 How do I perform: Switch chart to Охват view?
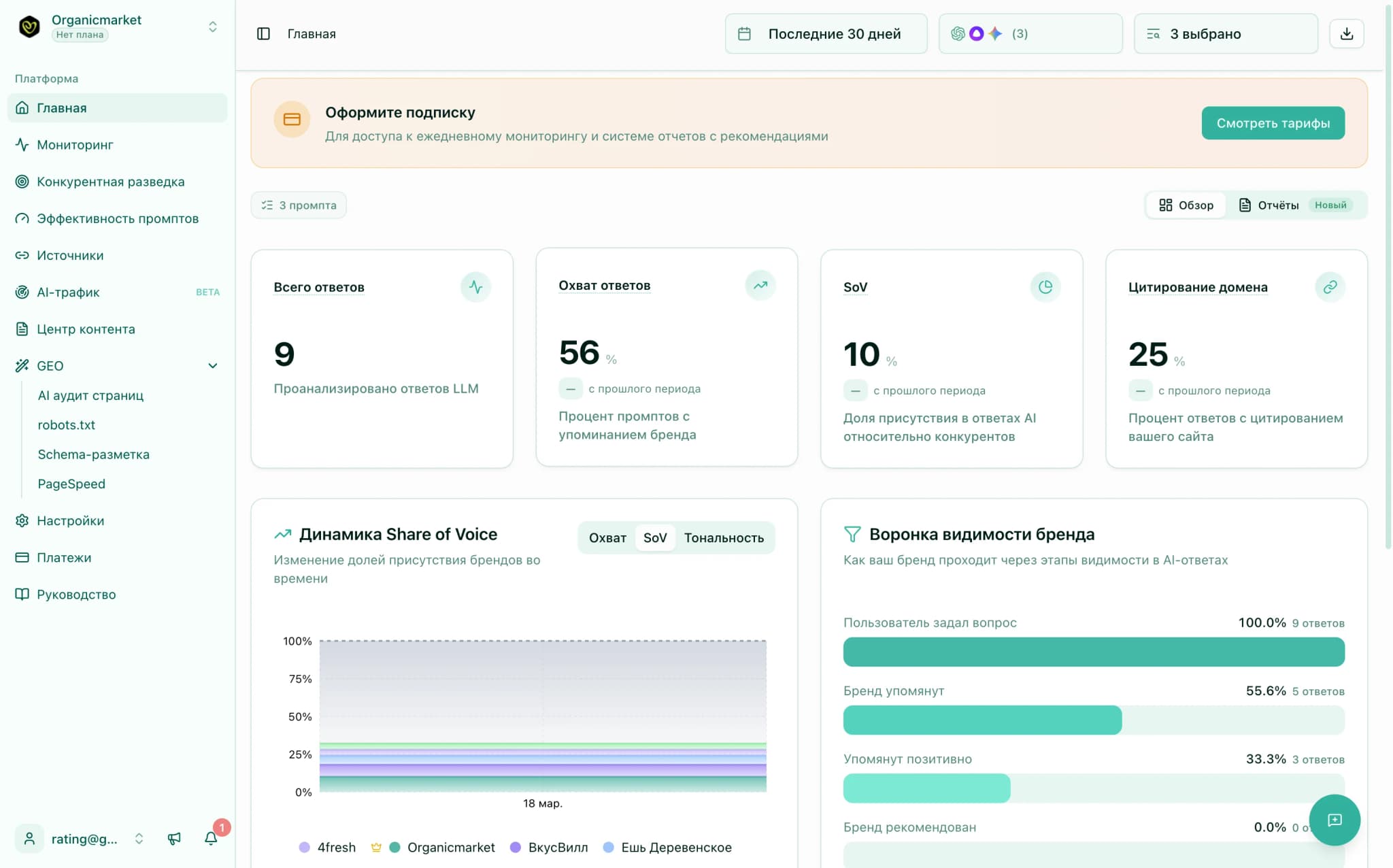[x=607, y=538]
